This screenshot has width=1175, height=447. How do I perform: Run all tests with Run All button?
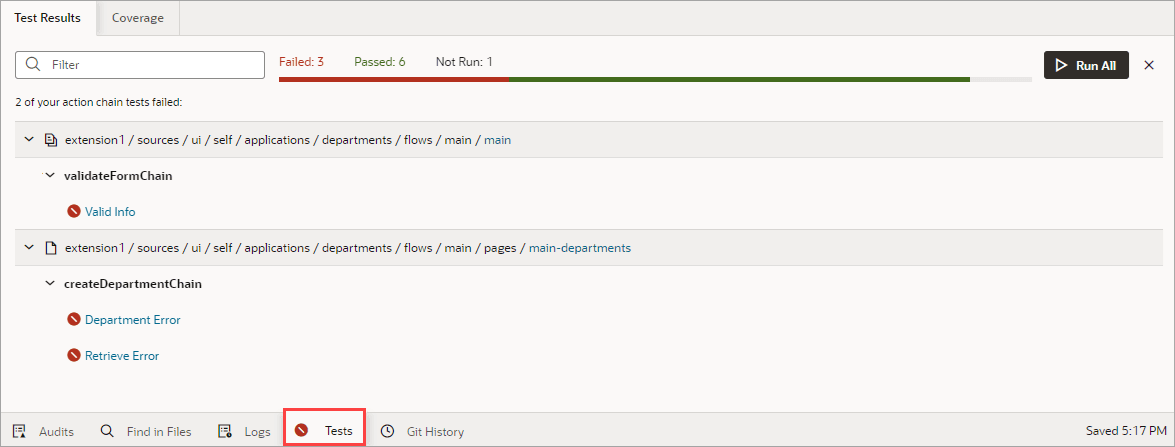[x=1086, y=65]
